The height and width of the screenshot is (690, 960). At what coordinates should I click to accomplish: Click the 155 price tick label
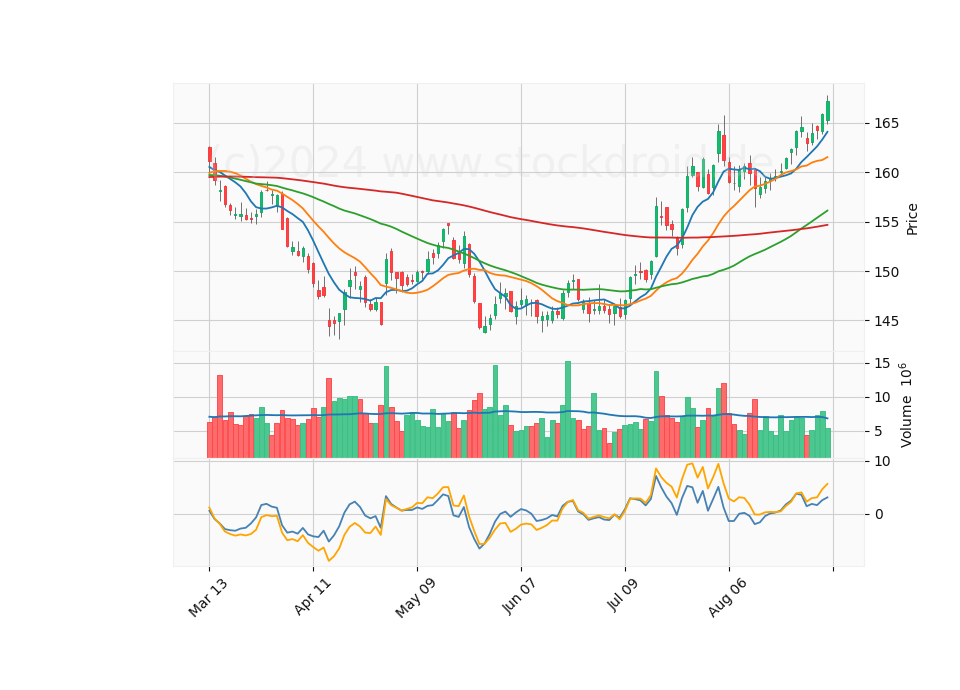tap(887, 222)
